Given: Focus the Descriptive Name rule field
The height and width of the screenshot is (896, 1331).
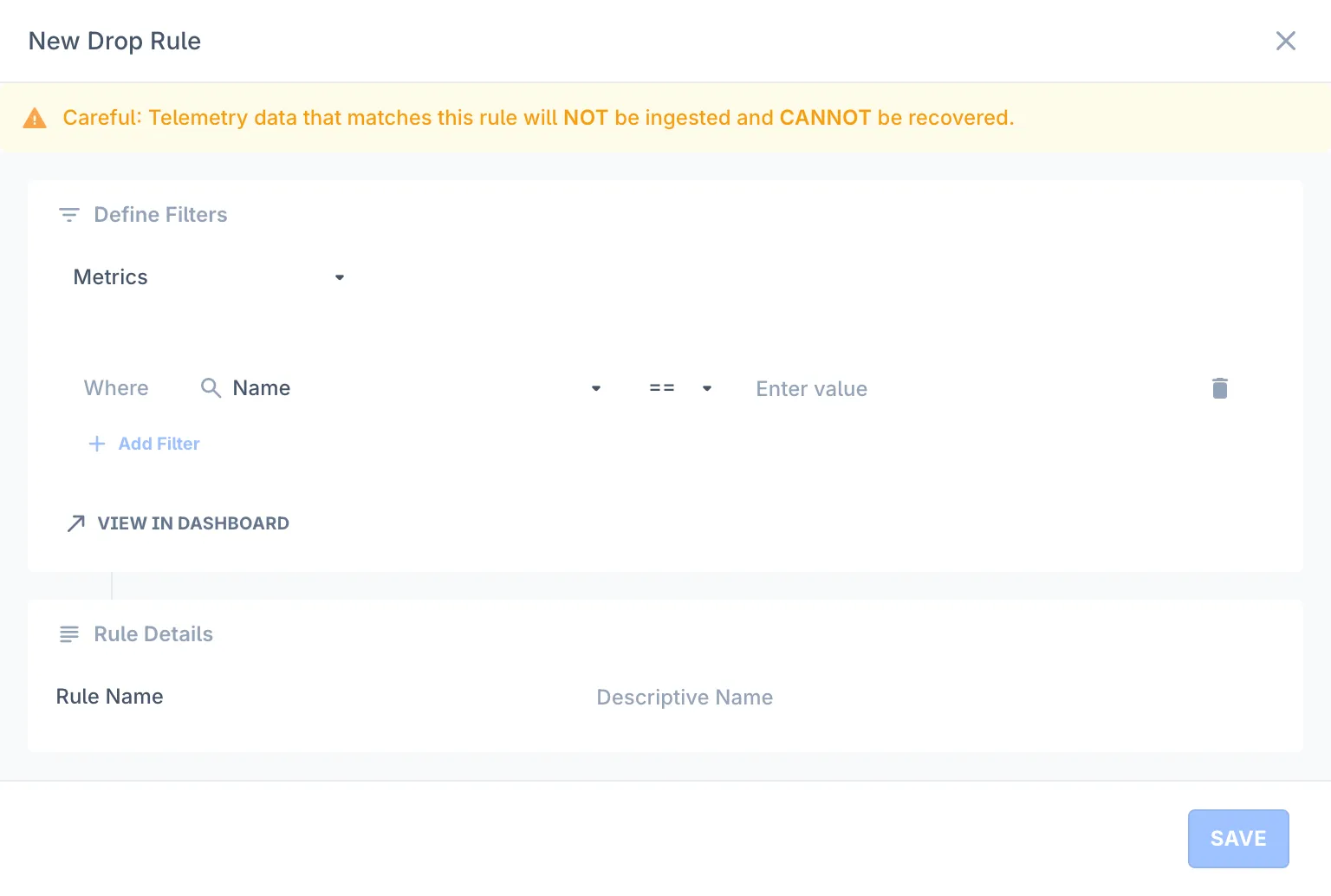Looking at the screenshot, I should 936,697.
